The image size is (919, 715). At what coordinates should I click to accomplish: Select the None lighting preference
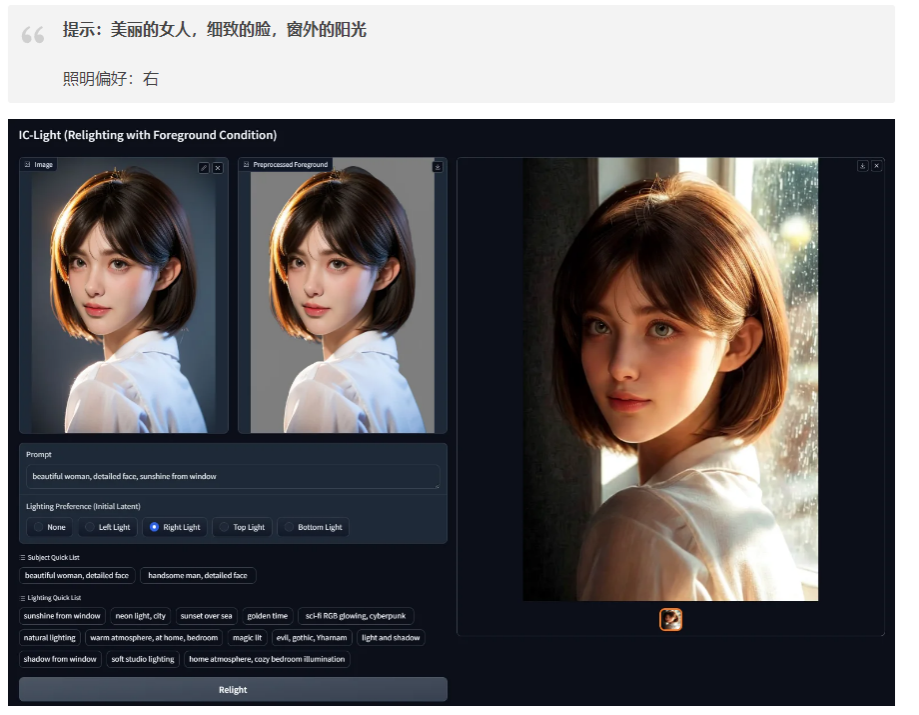47,527
